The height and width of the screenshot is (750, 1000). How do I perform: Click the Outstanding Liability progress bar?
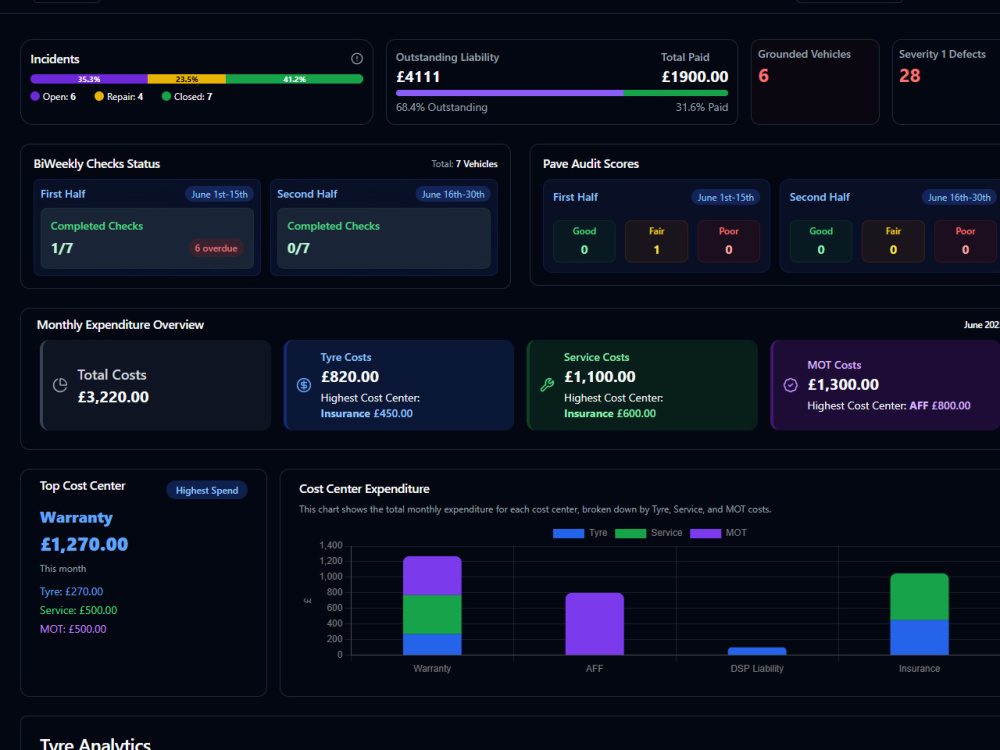[x=562, y=93]
